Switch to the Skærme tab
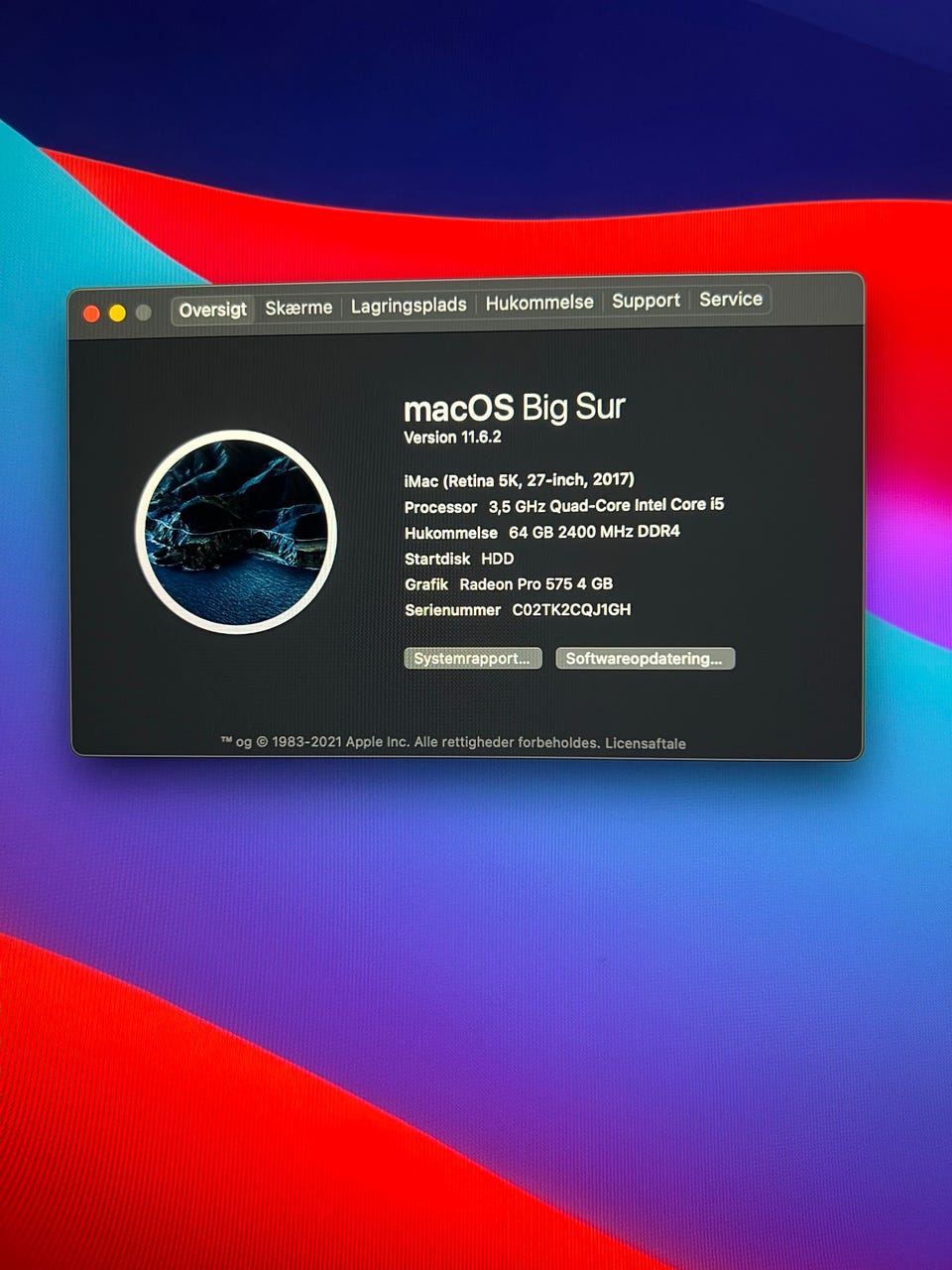The image size is (952, 1270). (x=298, y=308)
